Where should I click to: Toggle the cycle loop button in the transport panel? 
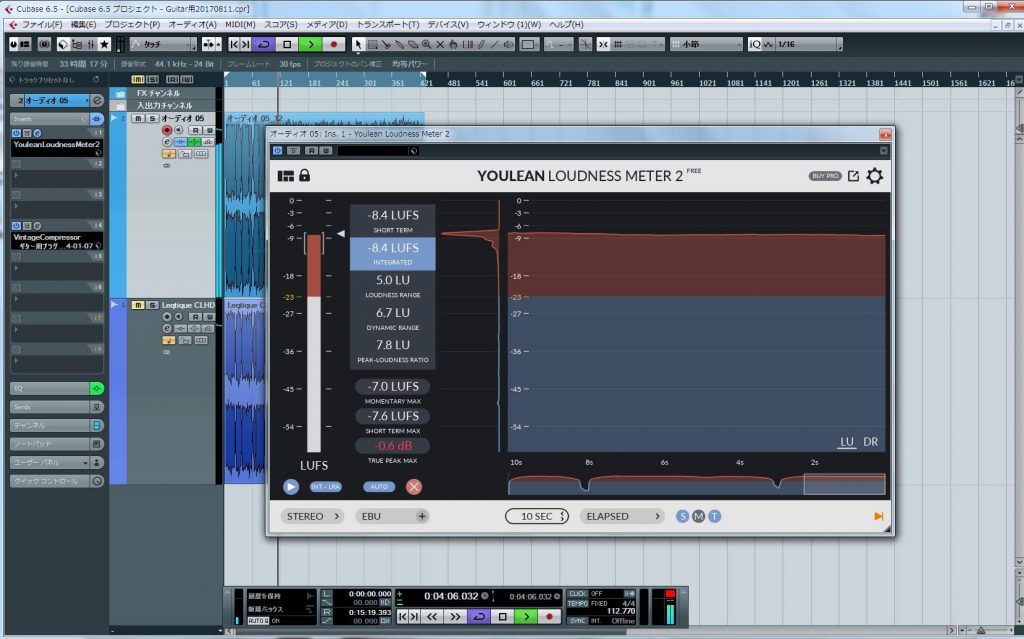pos(478,617)
